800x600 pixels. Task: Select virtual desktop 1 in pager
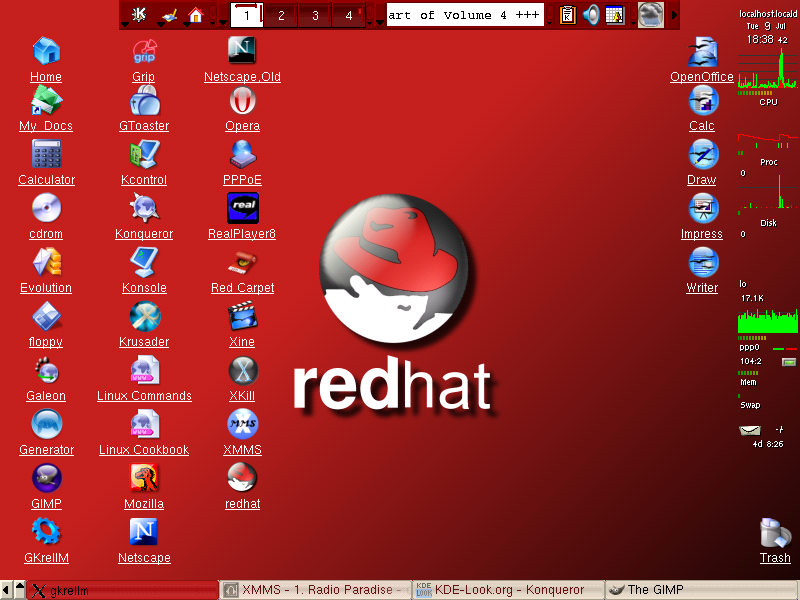tap(247, 15)
